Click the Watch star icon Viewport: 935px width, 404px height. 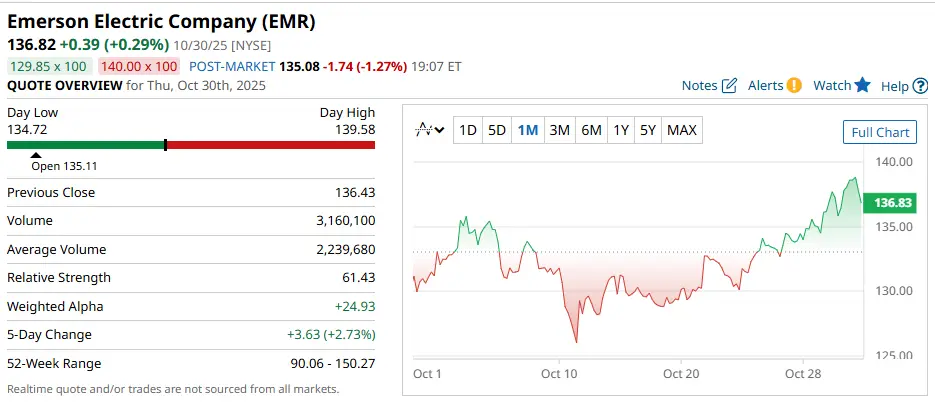[x=863, y=86]
